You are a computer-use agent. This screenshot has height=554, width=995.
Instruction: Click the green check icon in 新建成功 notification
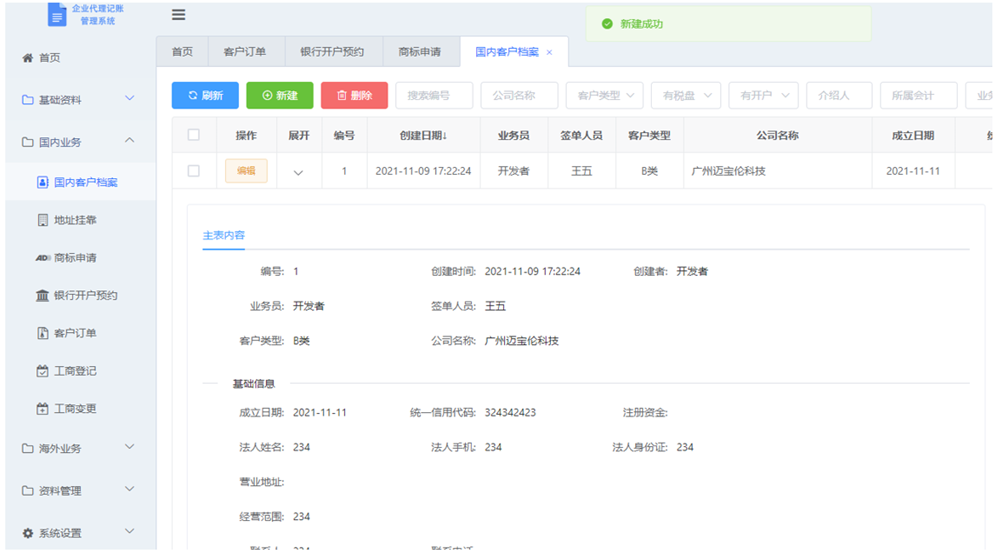tap(607, 23)
